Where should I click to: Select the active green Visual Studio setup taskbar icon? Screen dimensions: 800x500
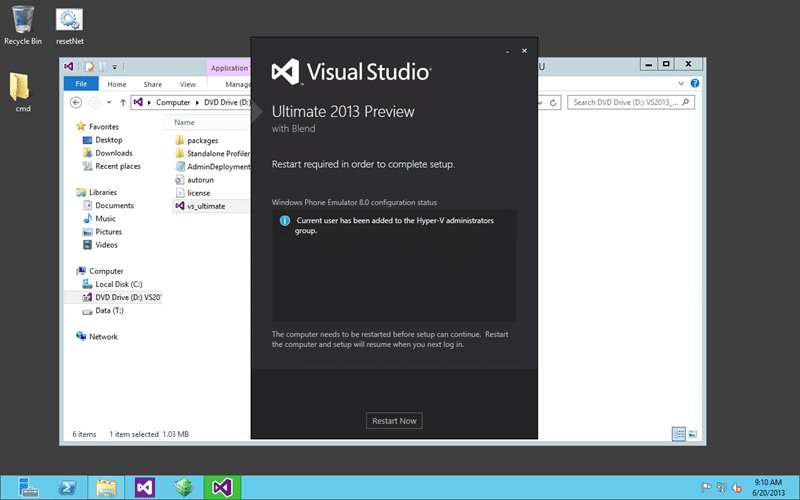pos(222,487)
